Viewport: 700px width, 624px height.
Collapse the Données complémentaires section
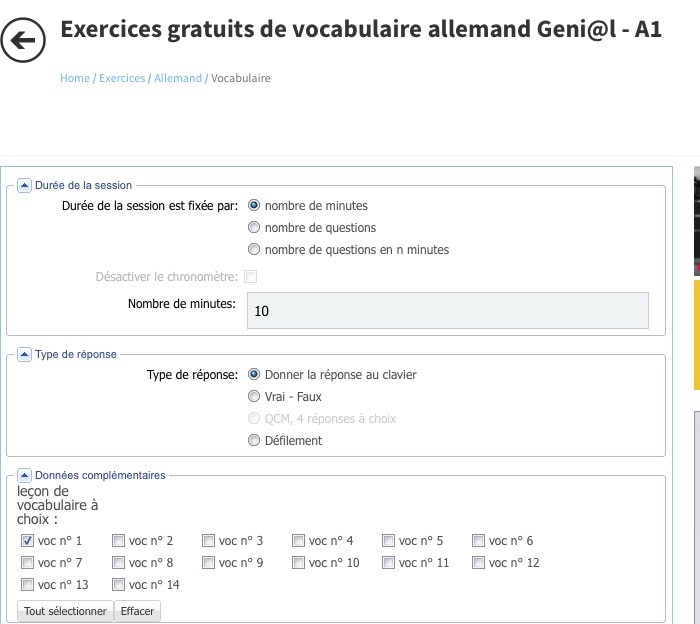pyautogui.click(x=25, y=475)
